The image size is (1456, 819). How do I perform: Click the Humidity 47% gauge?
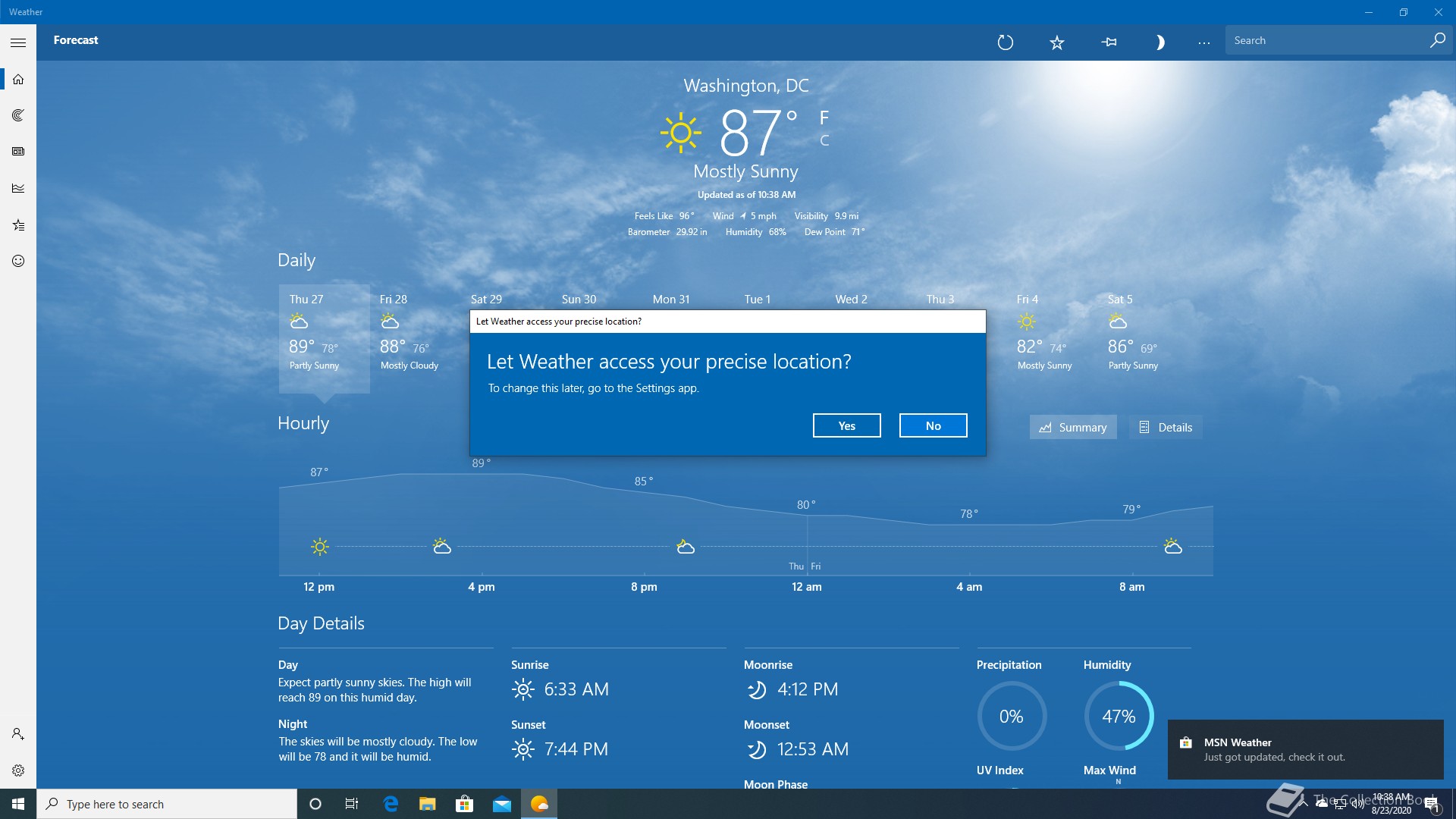pos(1119,716)
